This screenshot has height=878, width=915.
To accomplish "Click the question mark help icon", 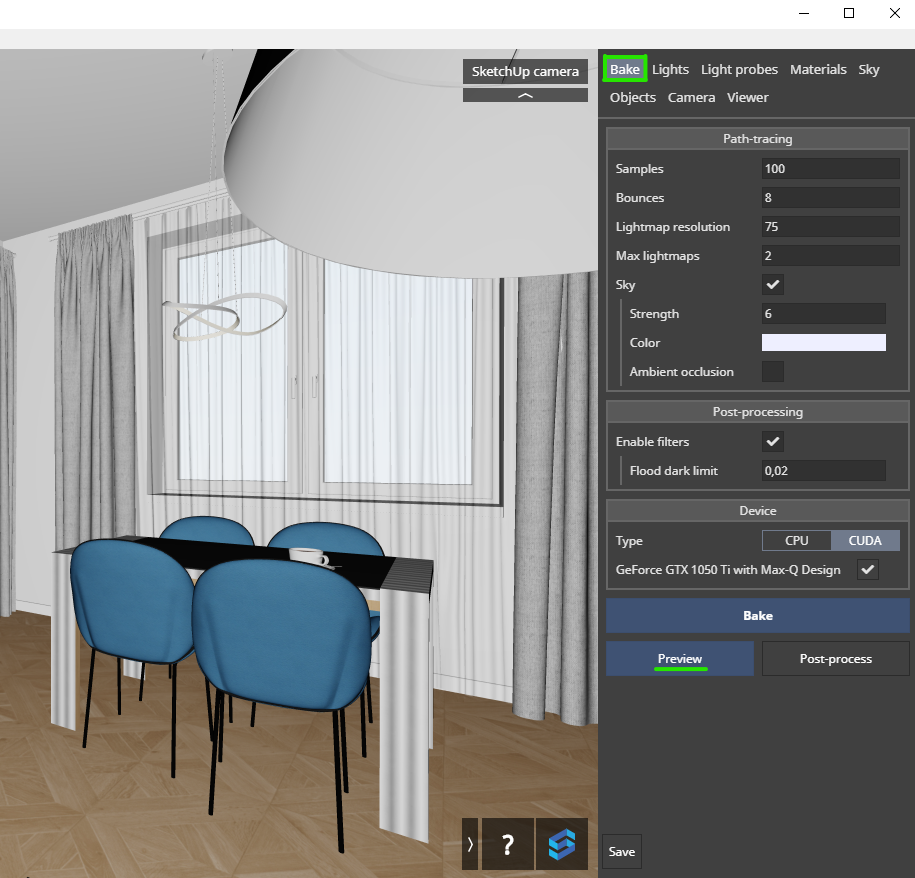I will [x=508, y=844].
